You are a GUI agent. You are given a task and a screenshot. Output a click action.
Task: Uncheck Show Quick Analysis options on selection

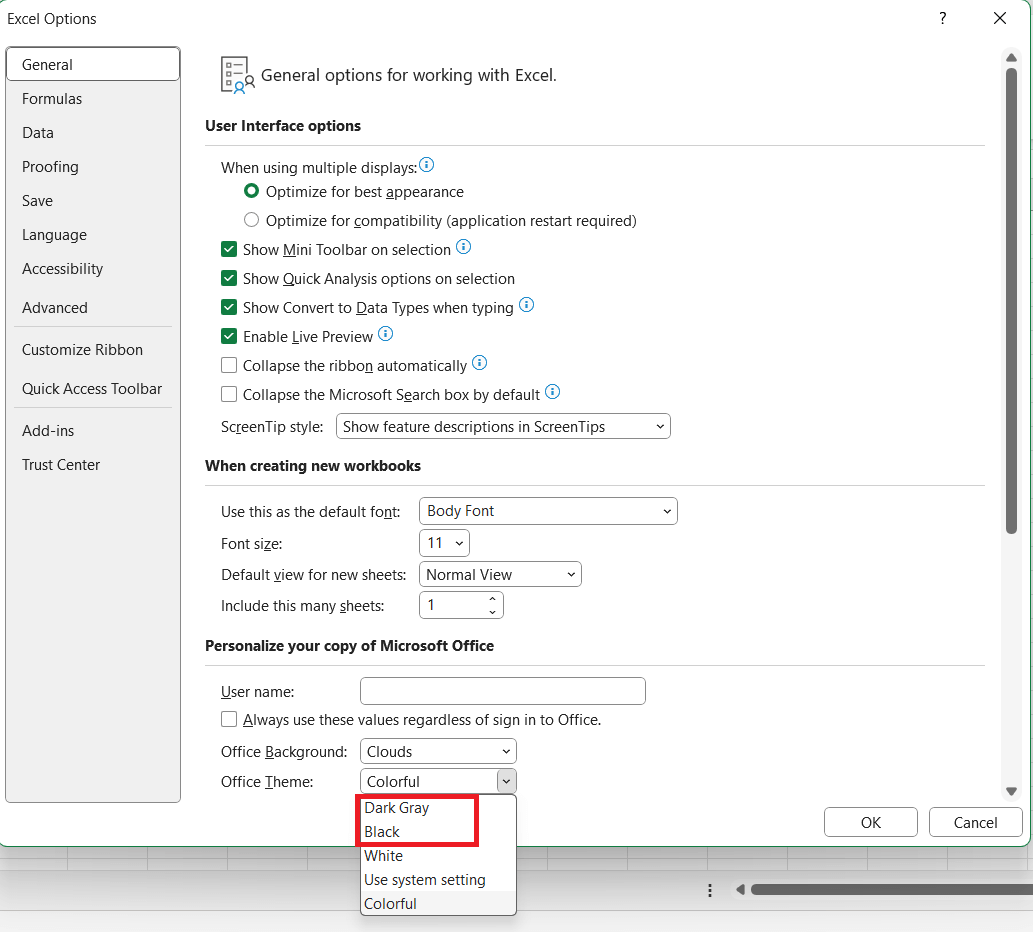[229, 279]
